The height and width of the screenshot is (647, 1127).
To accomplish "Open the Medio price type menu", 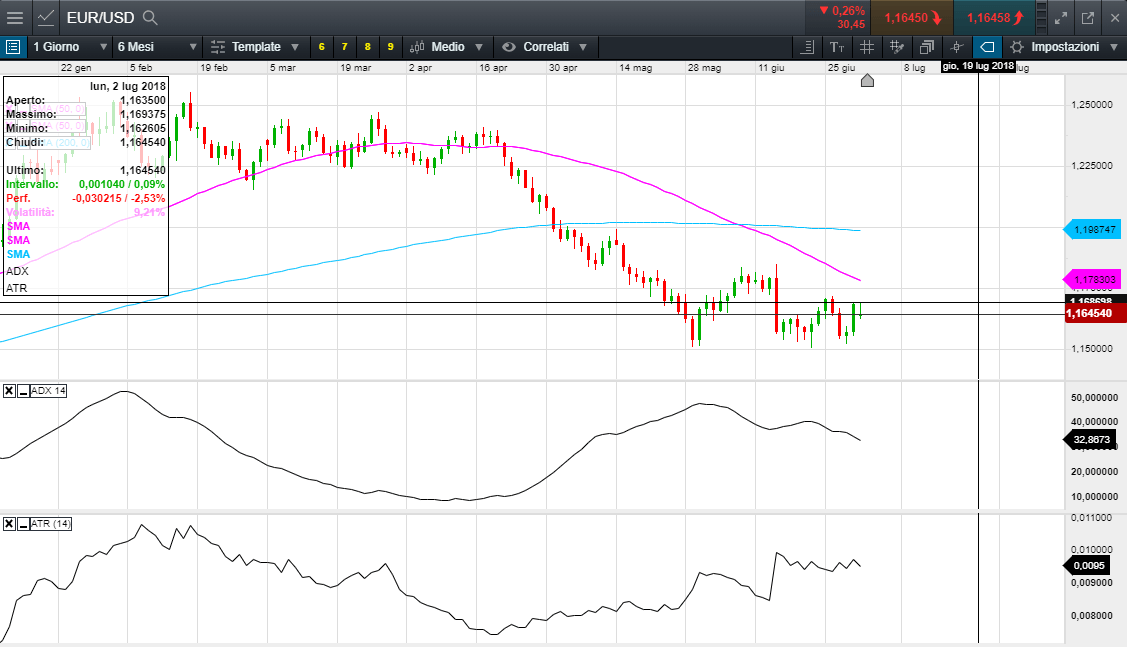I will [x=448, y=47].
